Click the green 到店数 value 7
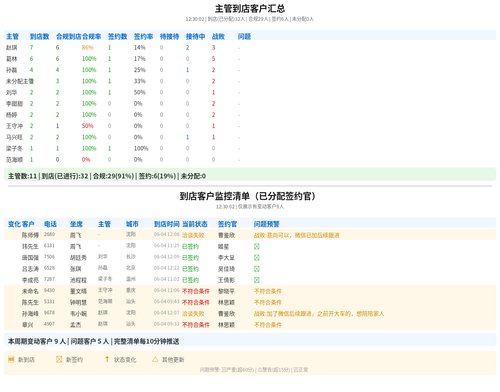This screenshot has height=392, width=500. [31, 48]
